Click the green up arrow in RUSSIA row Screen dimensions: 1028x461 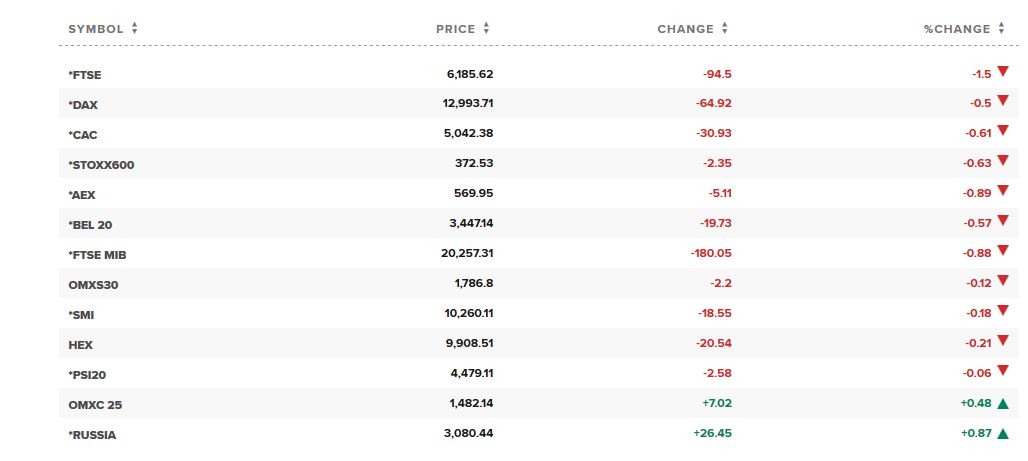pyautogui.click(x=1002, y=433)
